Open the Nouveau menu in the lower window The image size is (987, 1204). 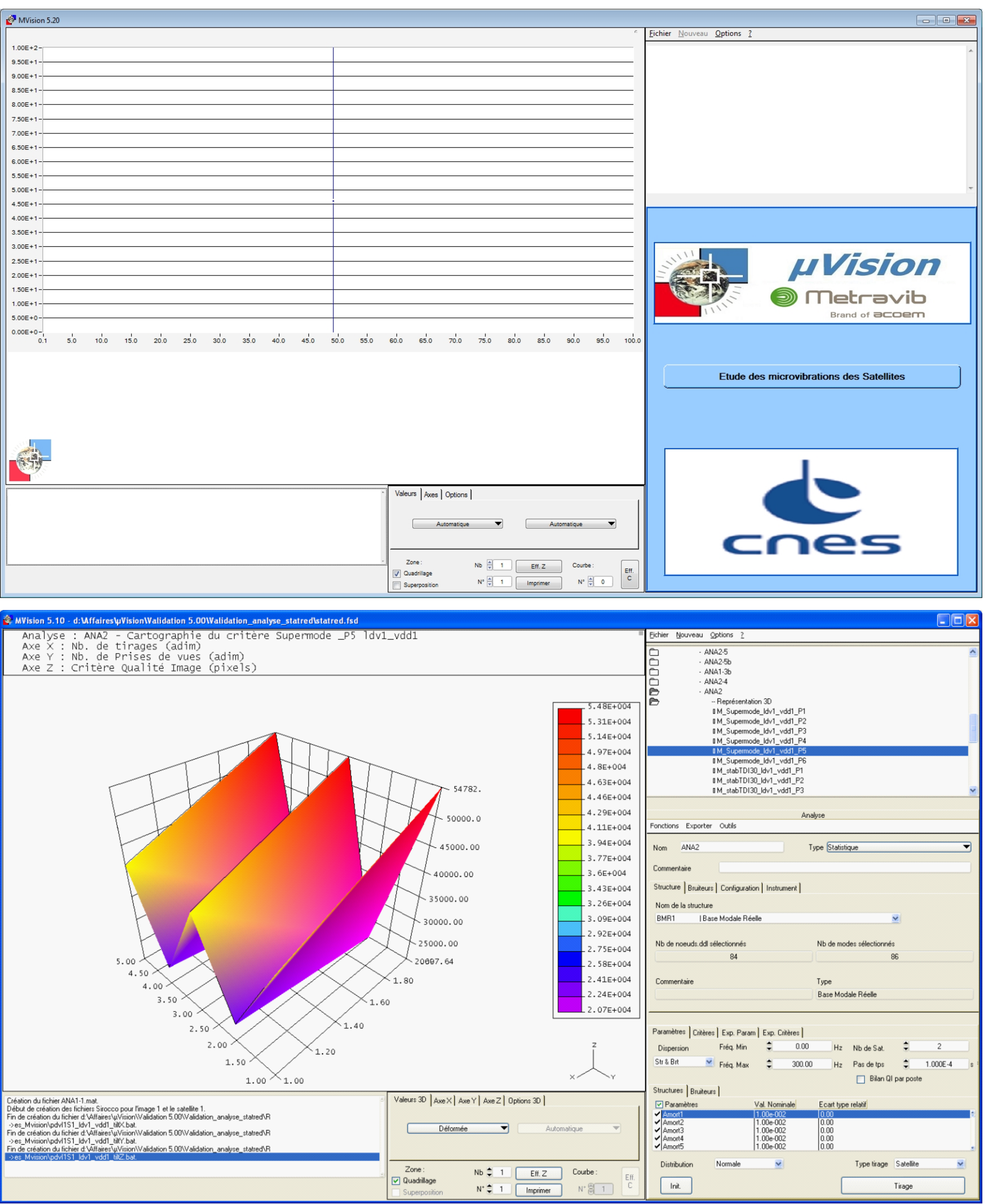click(689, 635)
